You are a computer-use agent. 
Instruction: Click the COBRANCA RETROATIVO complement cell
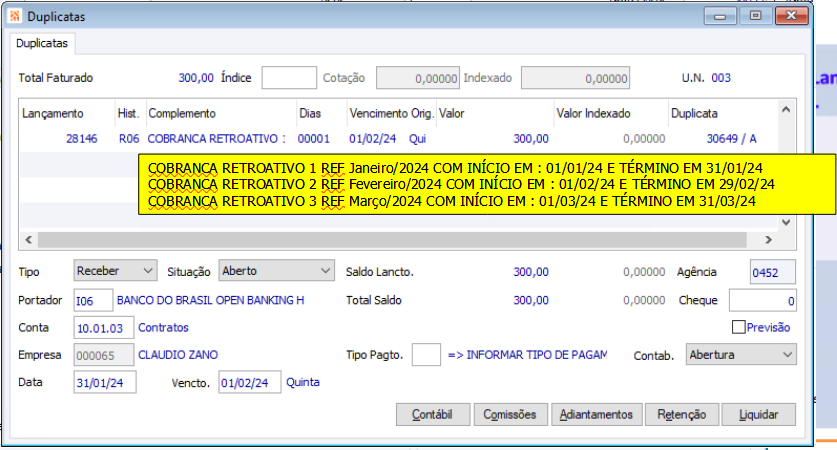tap(217, 139)
